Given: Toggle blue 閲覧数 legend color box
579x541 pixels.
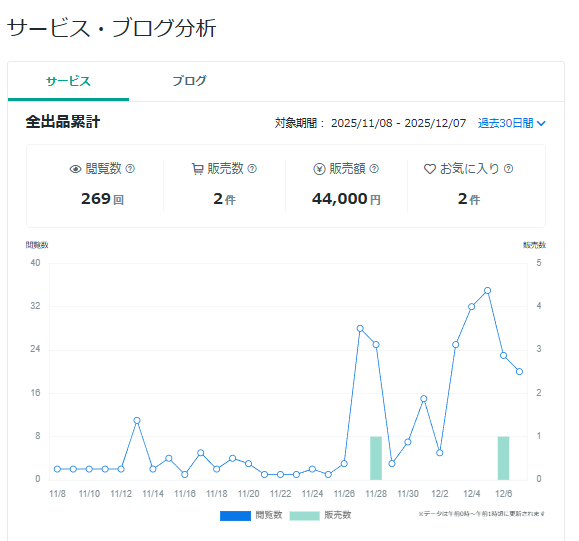Looking at the screenshot, I should (x=235, y=516).
